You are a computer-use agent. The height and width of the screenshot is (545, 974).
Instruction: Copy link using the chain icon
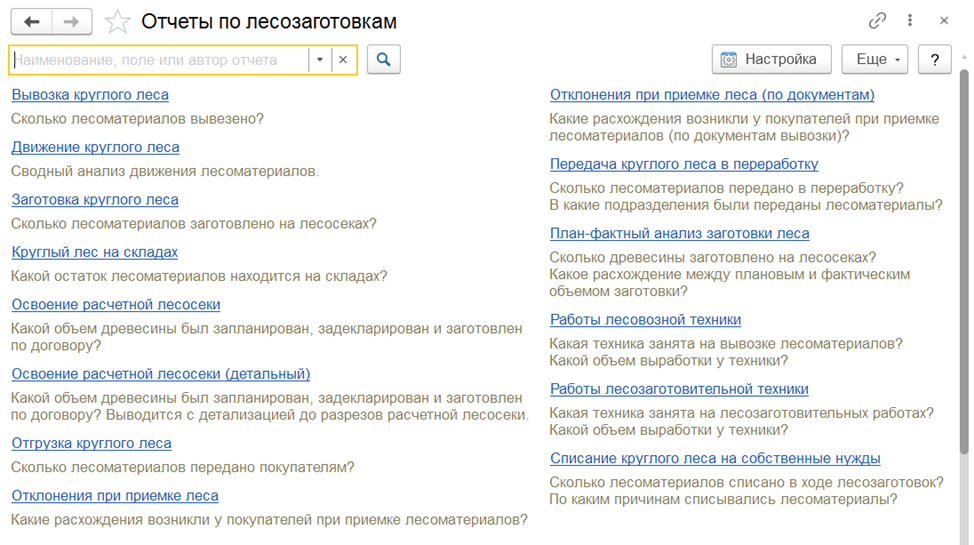(x=877, y=21)
